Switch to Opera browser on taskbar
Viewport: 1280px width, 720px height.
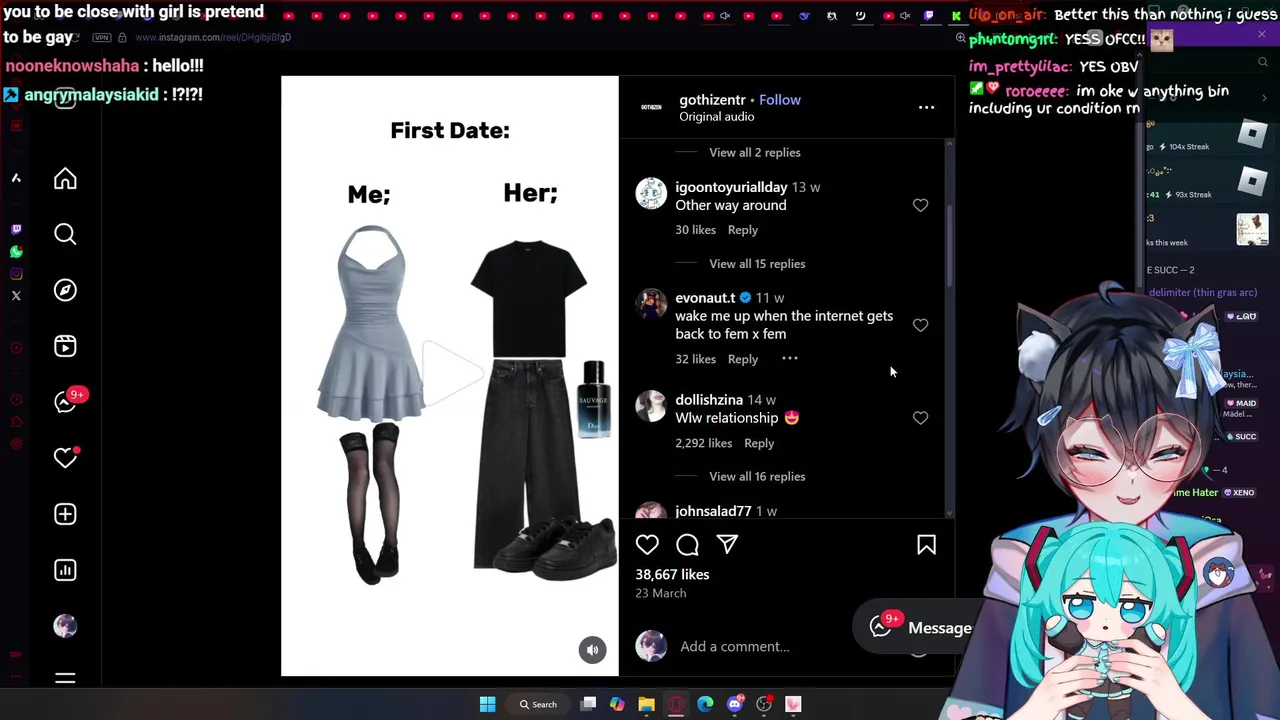point(676,704)
